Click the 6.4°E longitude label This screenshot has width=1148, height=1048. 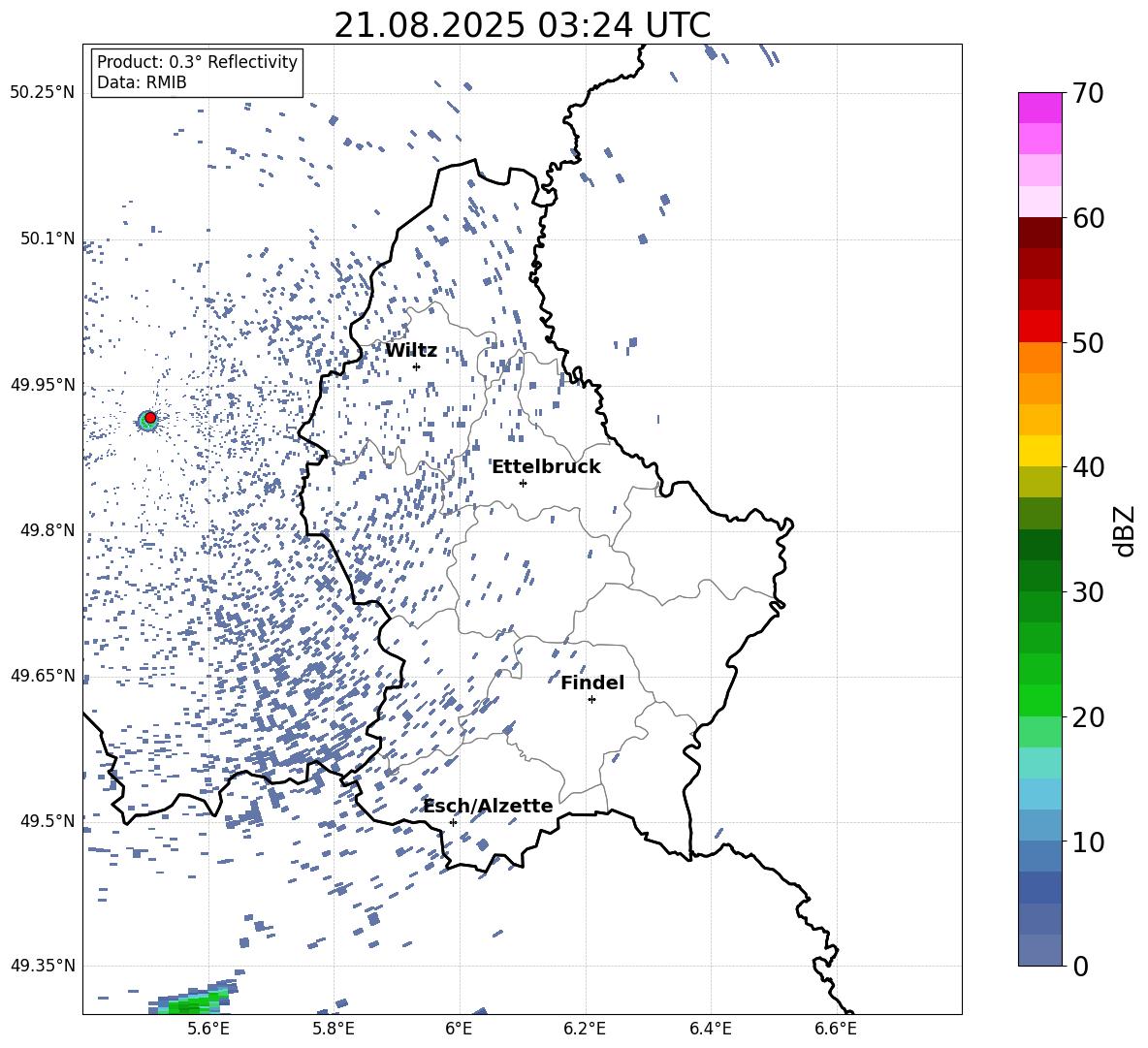[x=710, y=1029]
